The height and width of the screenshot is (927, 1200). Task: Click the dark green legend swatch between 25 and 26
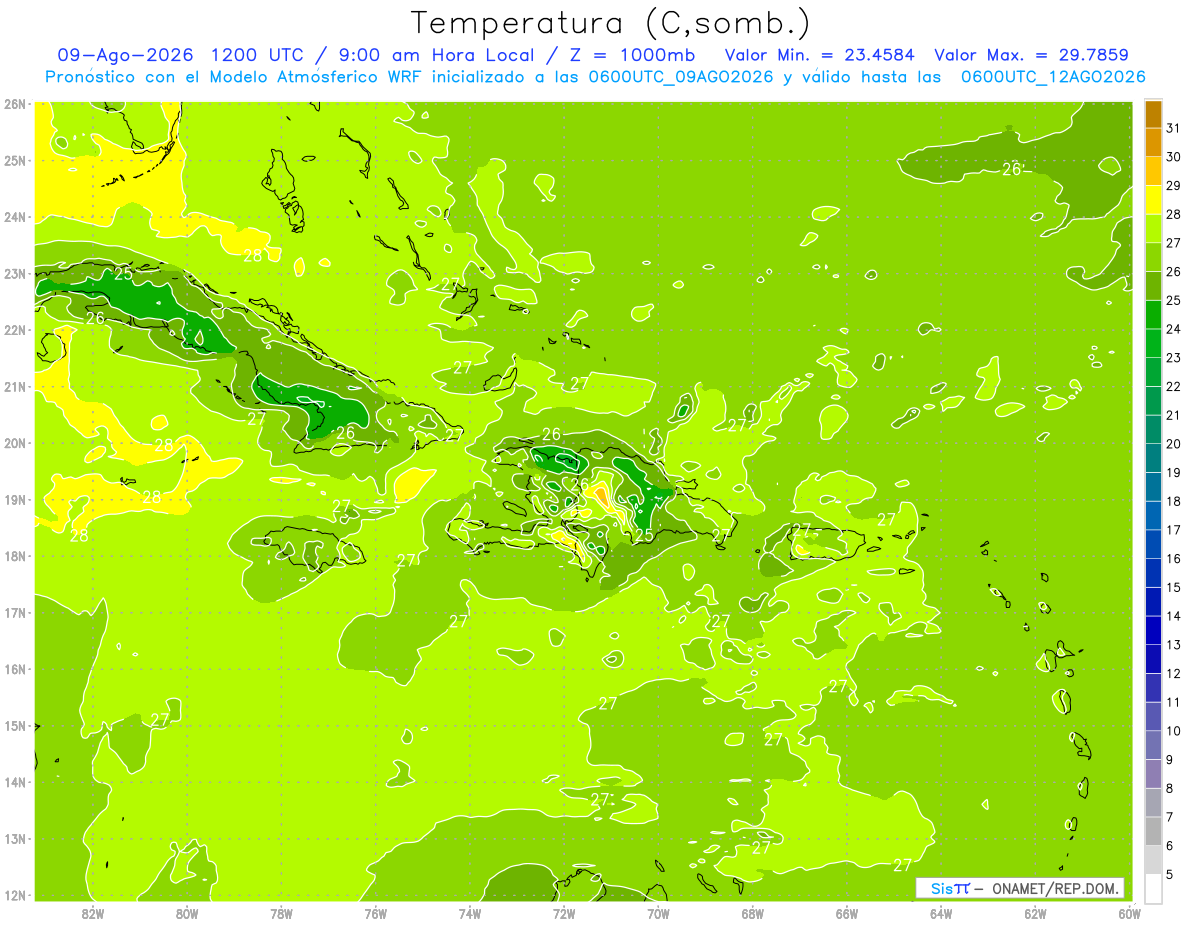point(1153,285)
